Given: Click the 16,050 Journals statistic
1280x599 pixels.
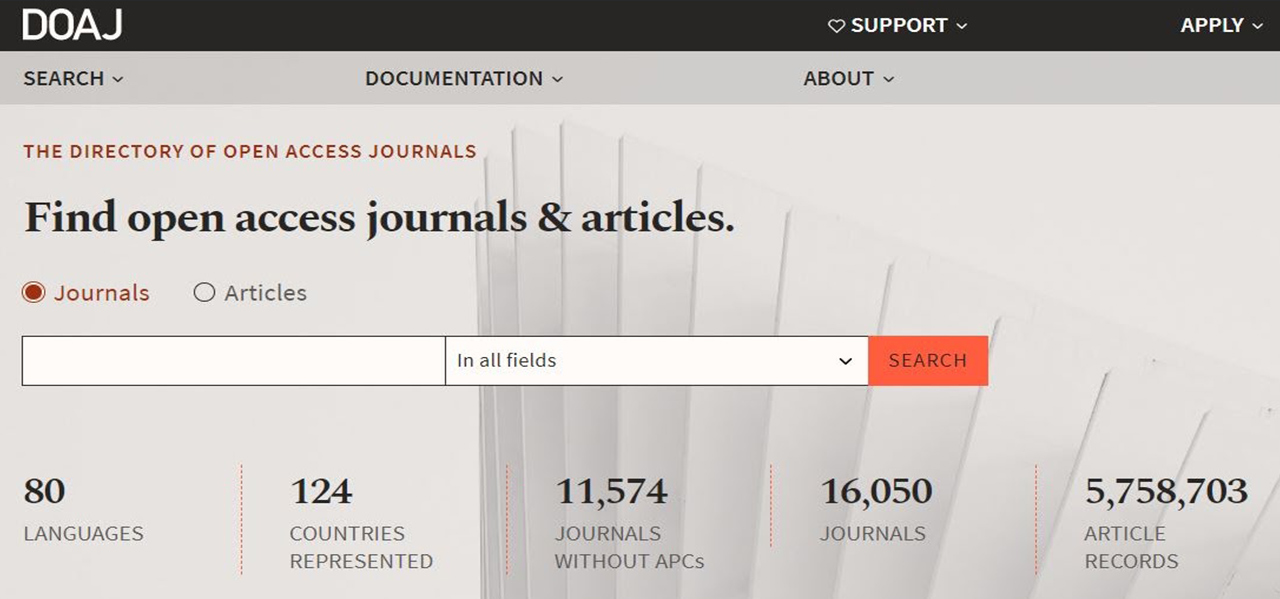Looking at the screenshot, I should (x=877, y=511).
